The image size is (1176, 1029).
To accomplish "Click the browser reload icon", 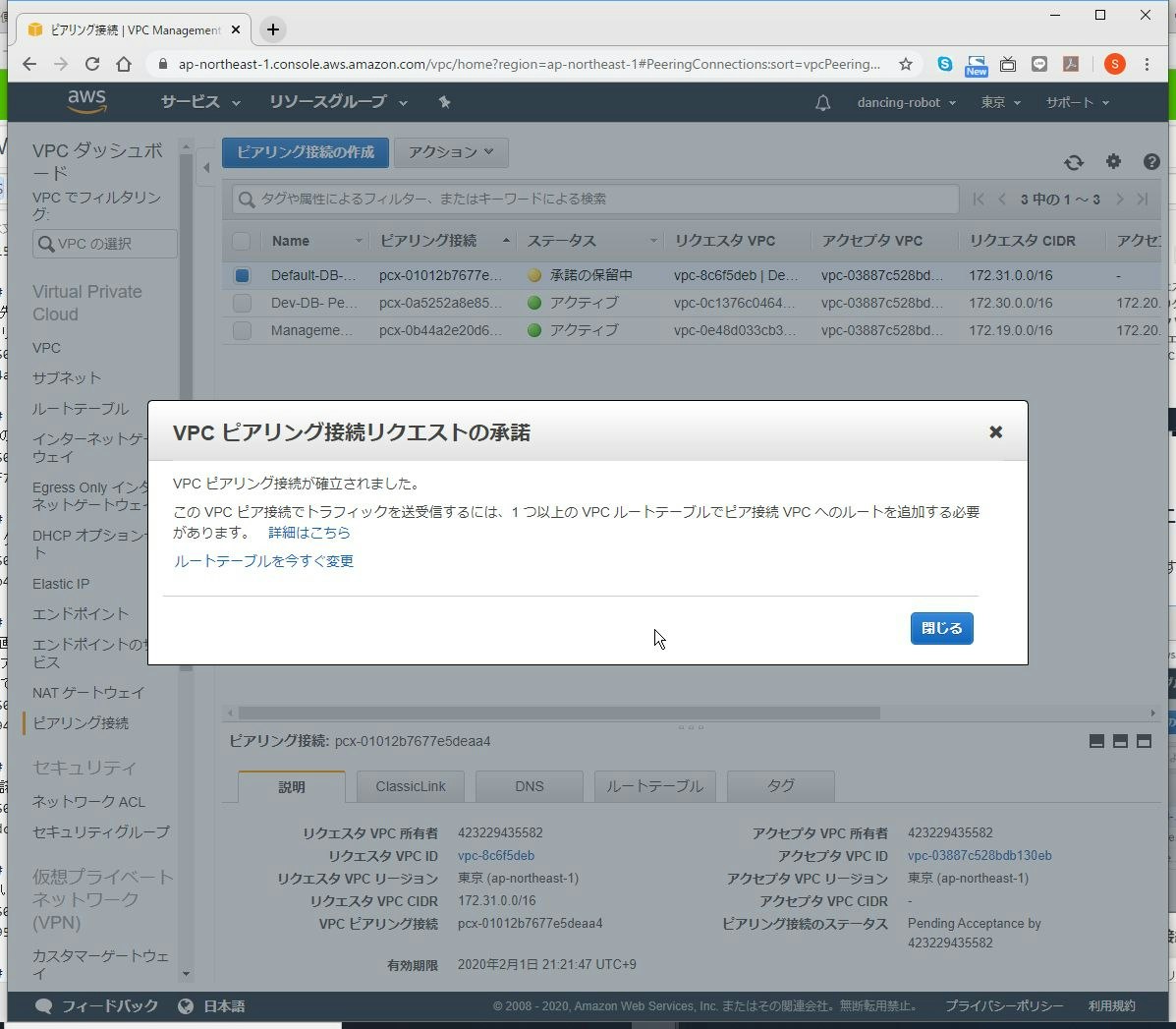I will point(92,65).
